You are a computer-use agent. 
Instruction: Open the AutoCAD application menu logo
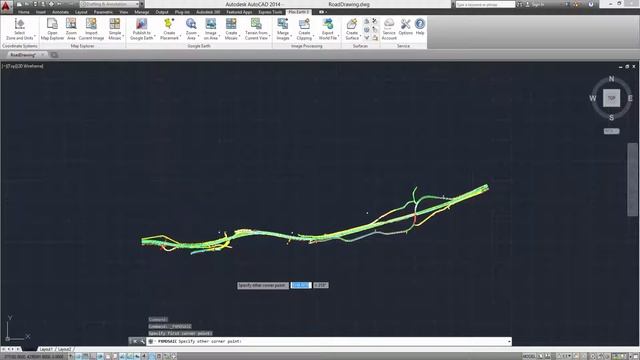coord(6,7)
